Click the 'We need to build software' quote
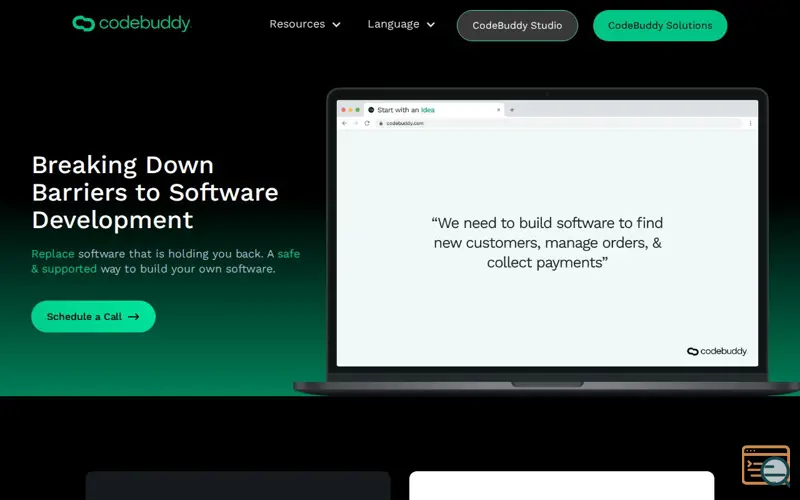The height and width of the screenshot is (500, 800). 547,242
